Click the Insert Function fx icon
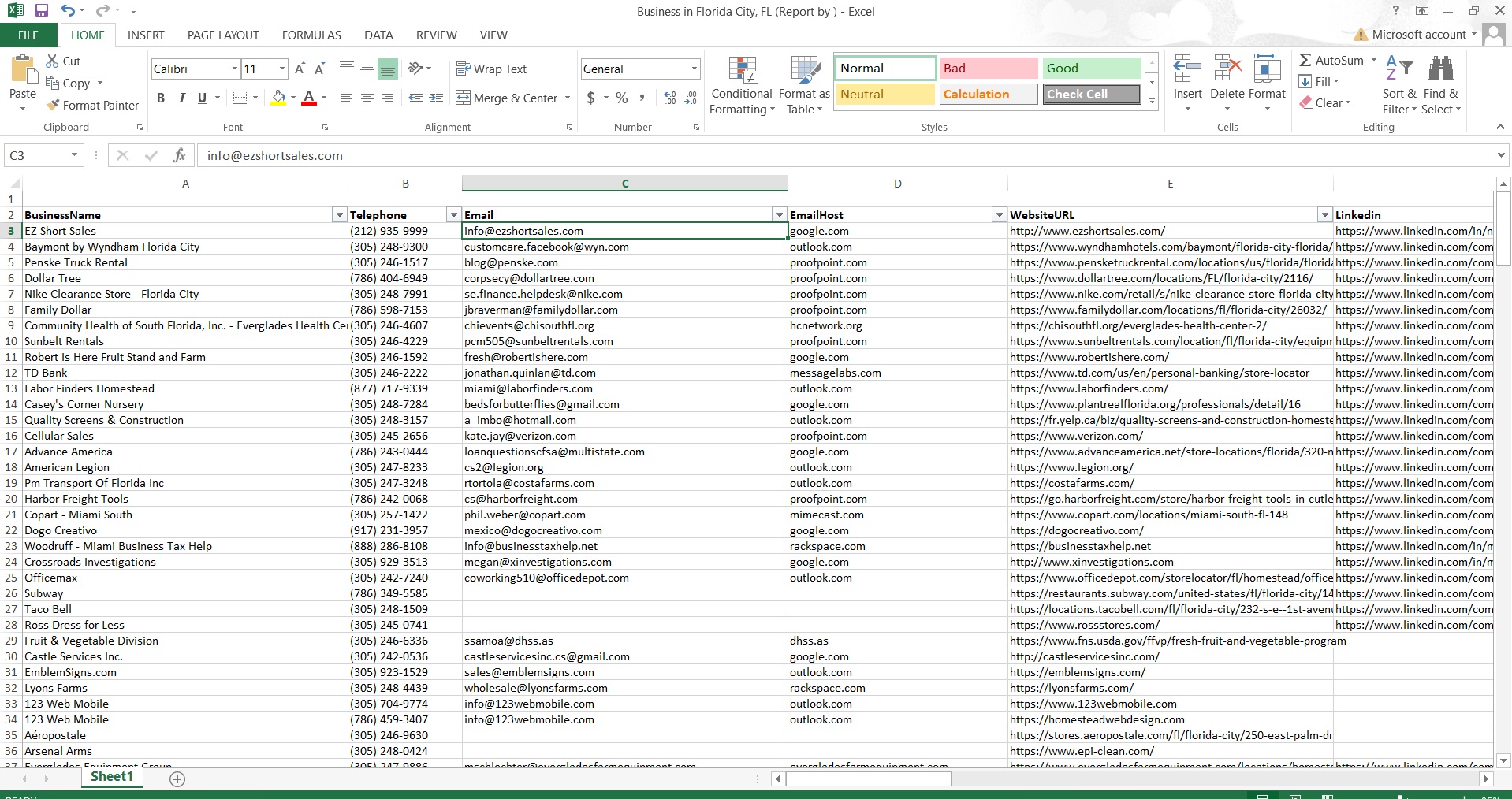The image size is (1512, 799). pos(180,155)
